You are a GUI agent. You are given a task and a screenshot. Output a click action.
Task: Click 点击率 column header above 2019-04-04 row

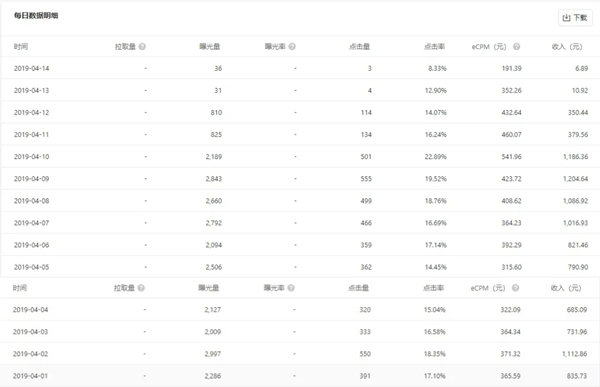pos(433,288)
